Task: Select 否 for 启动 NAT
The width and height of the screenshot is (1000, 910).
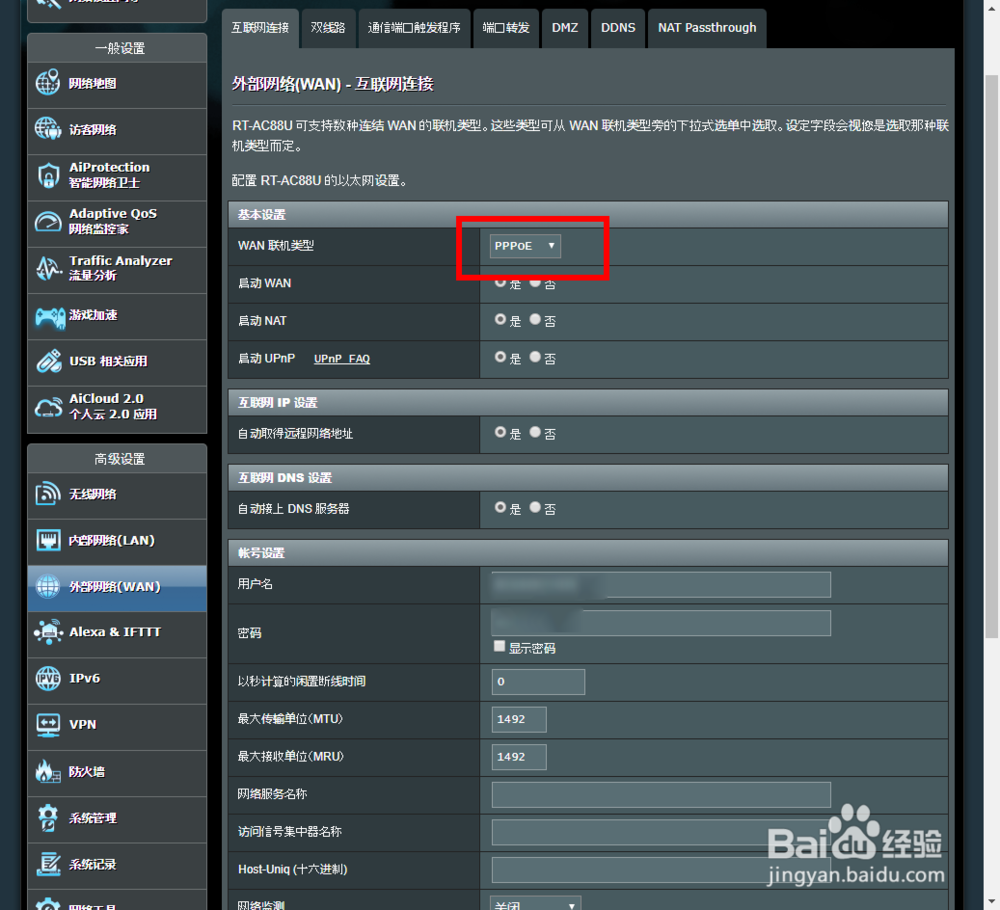Action: pyautogui.click(x=535, y=319)
